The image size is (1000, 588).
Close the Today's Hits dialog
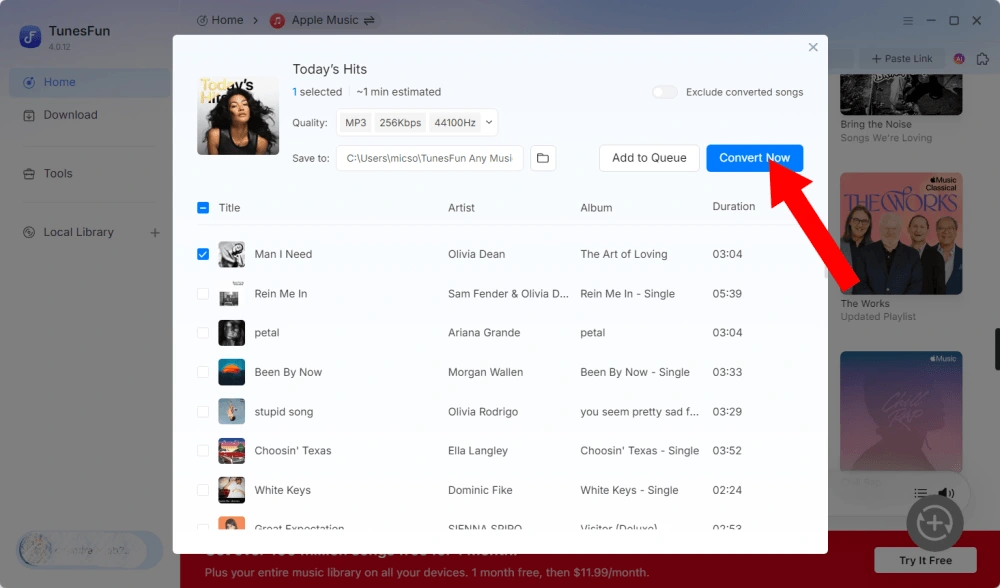[812, 47]
